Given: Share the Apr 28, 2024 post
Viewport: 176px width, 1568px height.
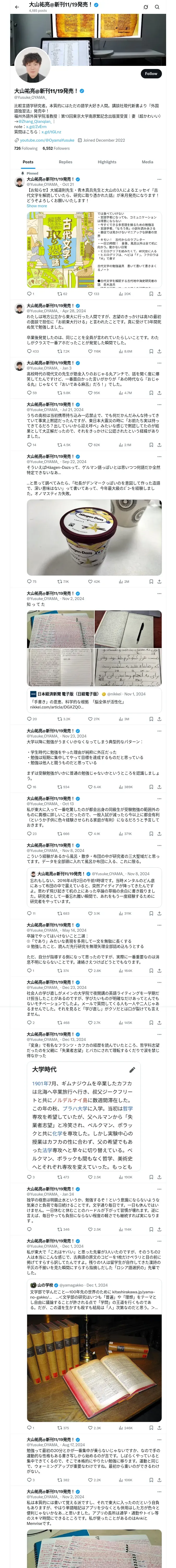Looking at the screenshot, I should pos(159,351).
